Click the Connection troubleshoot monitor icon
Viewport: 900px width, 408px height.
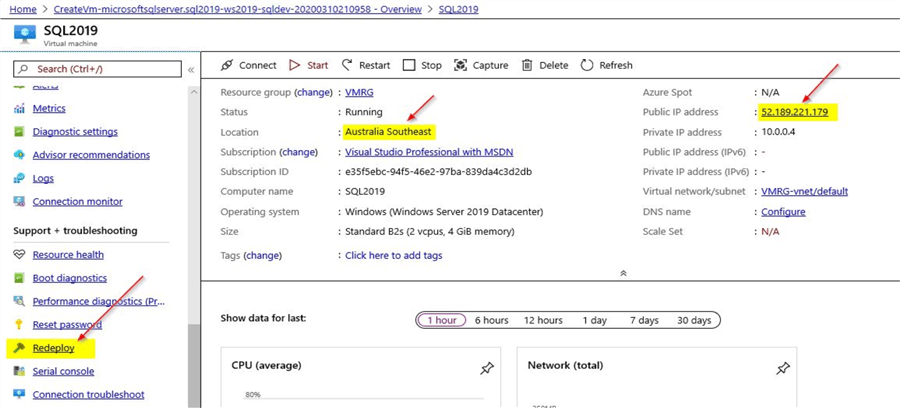click(20, 395)
